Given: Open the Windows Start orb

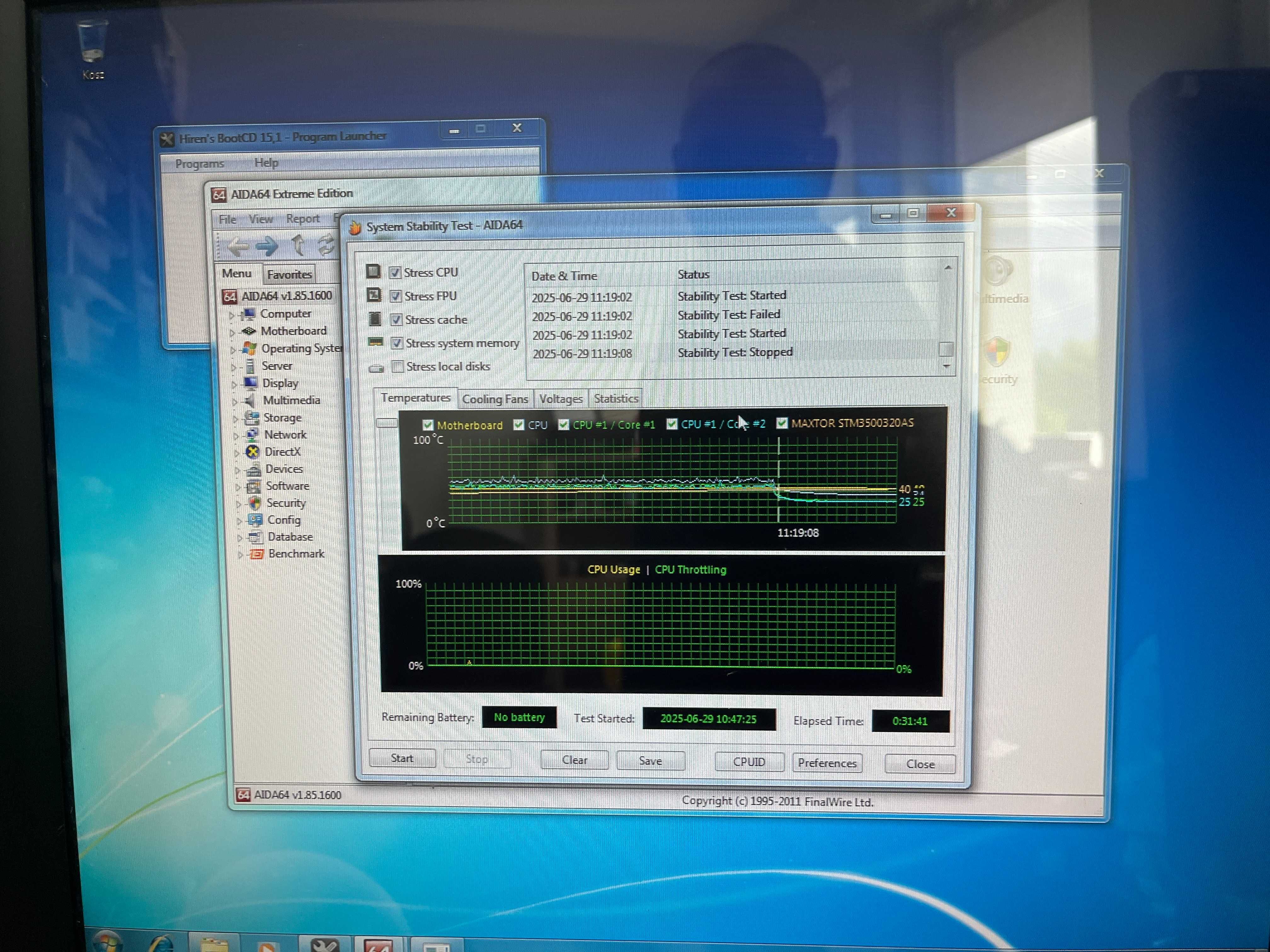Looking at the screenshot, I should click(107, 942).
